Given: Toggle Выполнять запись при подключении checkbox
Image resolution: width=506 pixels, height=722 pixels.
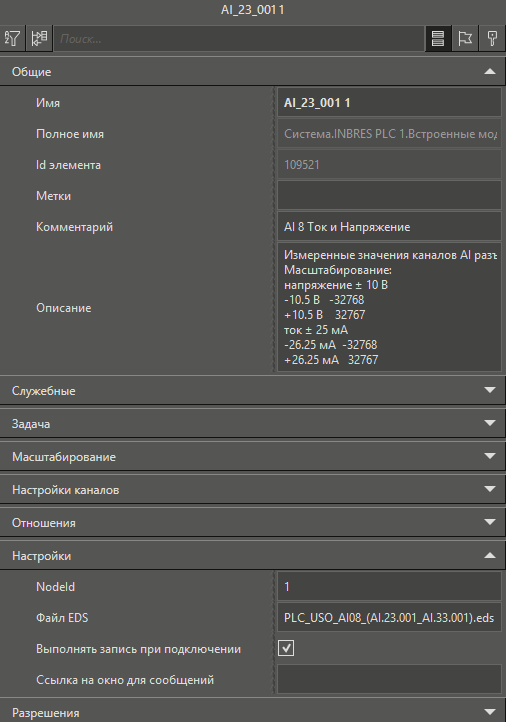Looking at the screenshot, I should pos(286,648).
